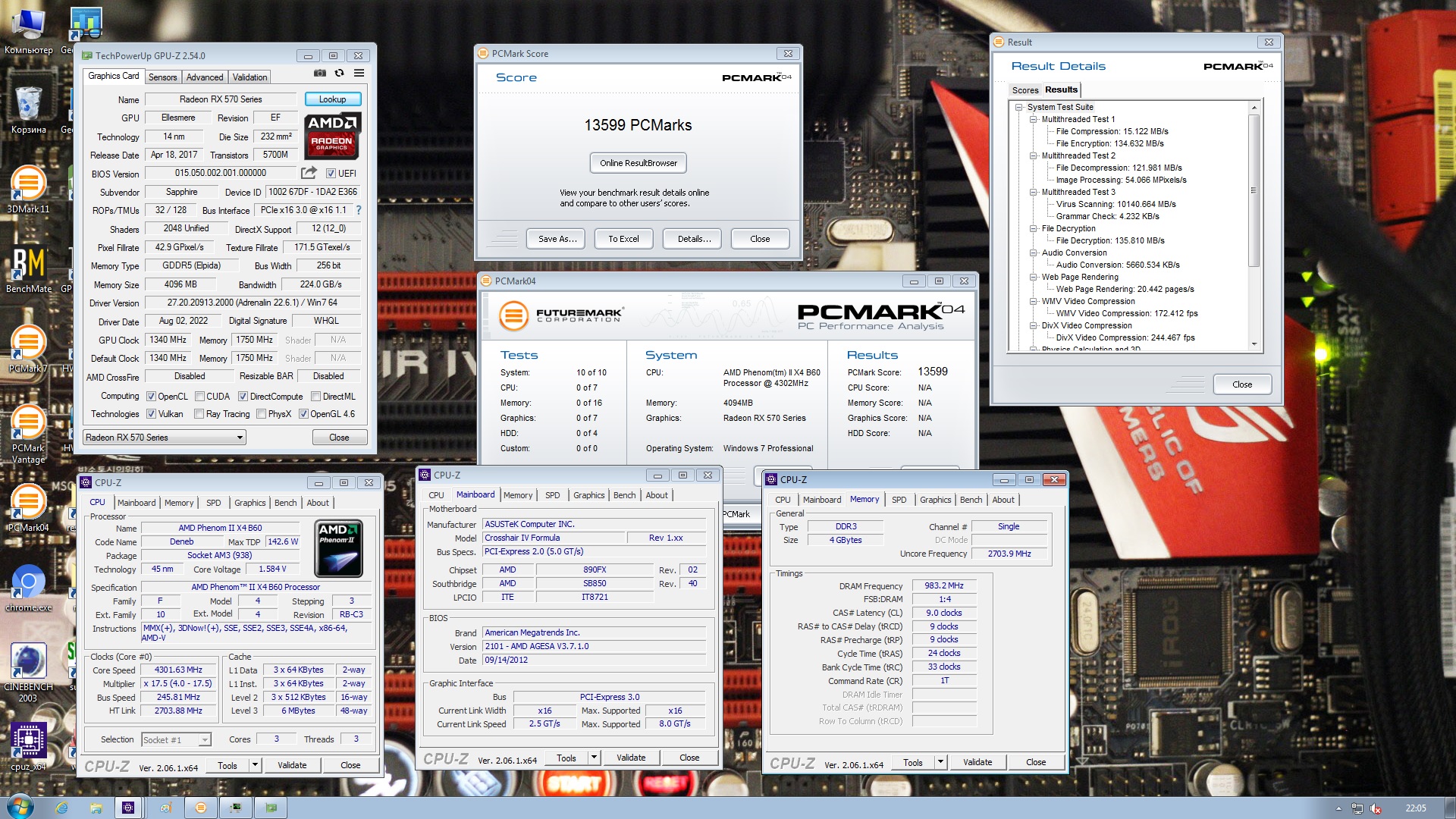Click the Result list scroll-down arrow
The height and width of the screenshot is (819, 1456).
(x=1254, y=344)
